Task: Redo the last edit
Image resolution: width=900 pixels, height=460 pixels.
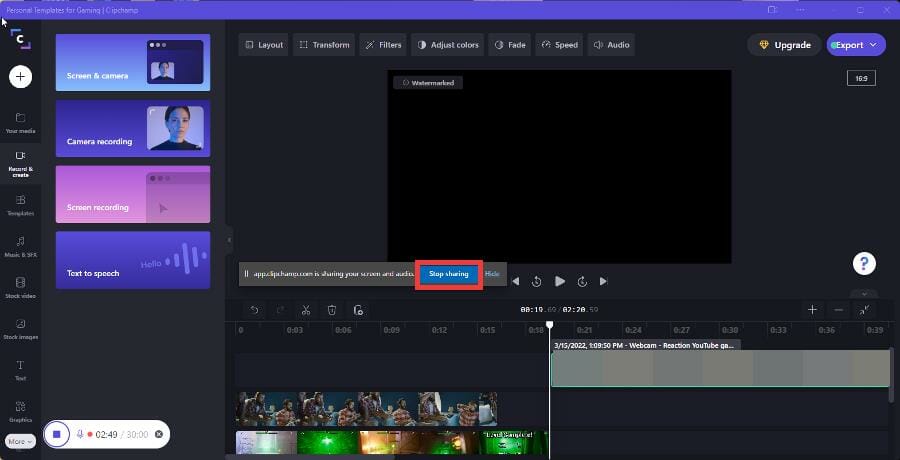Action: (280, 310)
